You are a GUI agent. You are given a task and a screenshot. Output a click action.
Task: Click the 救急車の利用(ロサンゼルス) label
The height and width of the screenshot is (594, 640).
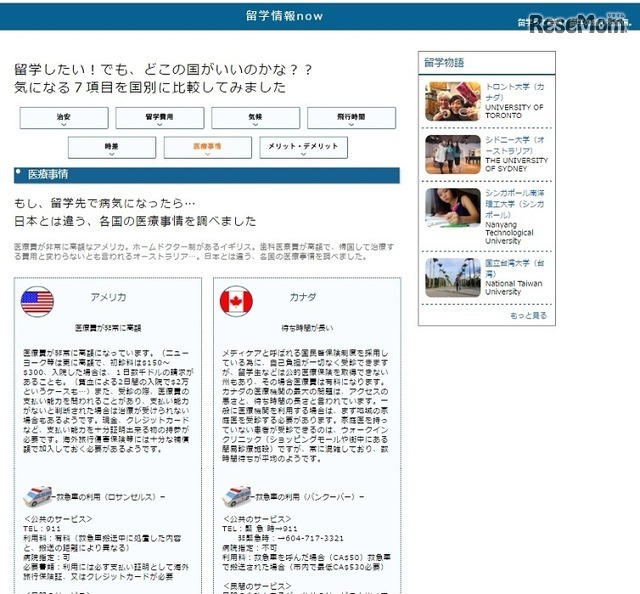point(109,497)
